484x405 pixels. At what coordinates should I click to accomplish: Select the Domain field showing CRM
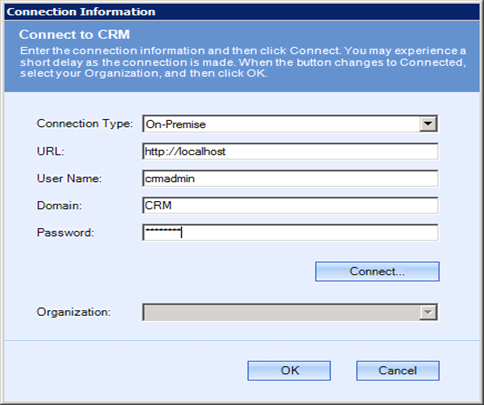(290, 205)
